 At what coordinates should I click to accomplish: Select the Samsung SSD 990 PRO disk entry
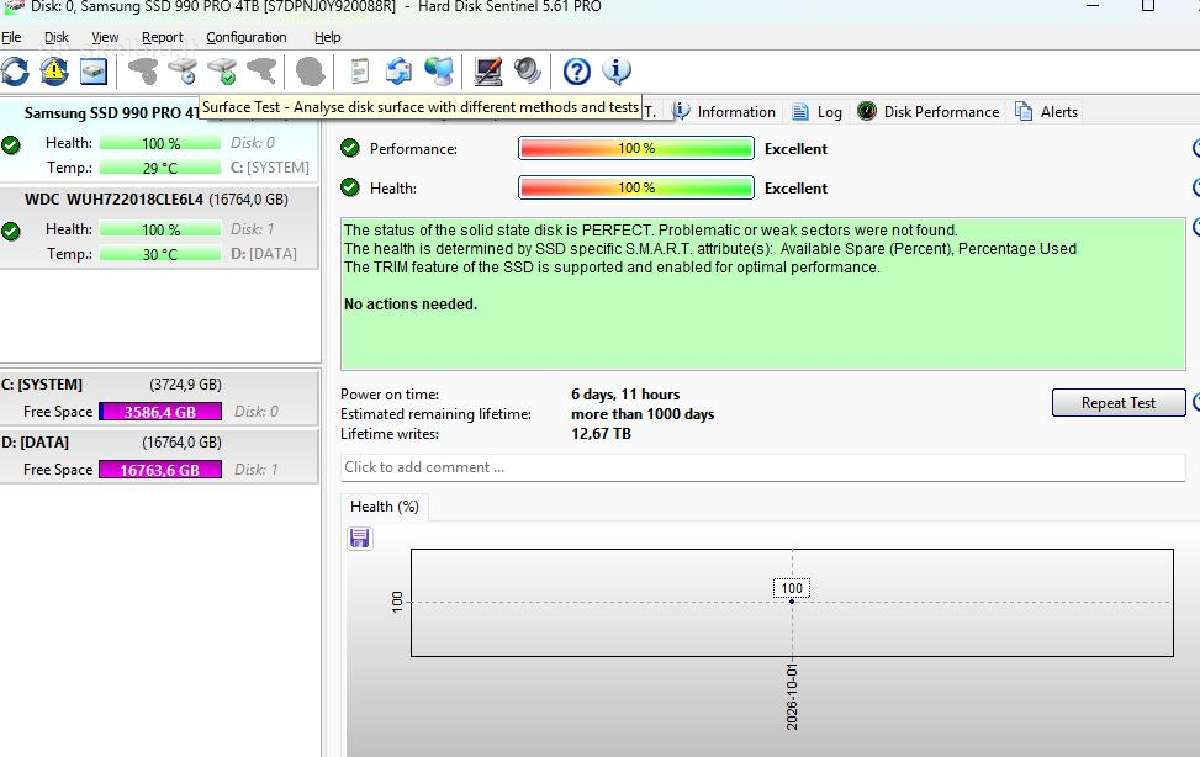[159, 140]
